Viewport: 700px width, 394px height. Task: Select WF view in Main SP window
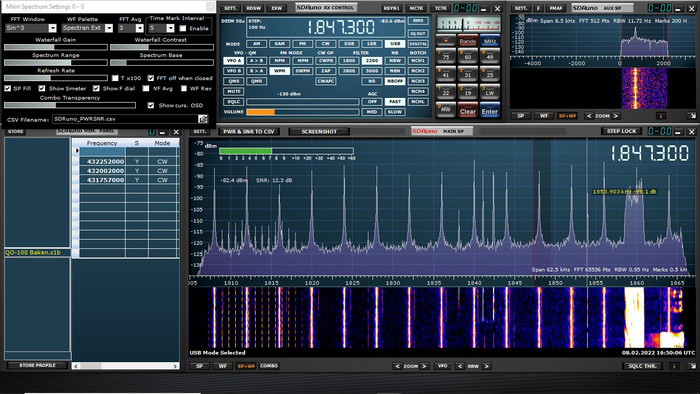(x=222, y=366)
